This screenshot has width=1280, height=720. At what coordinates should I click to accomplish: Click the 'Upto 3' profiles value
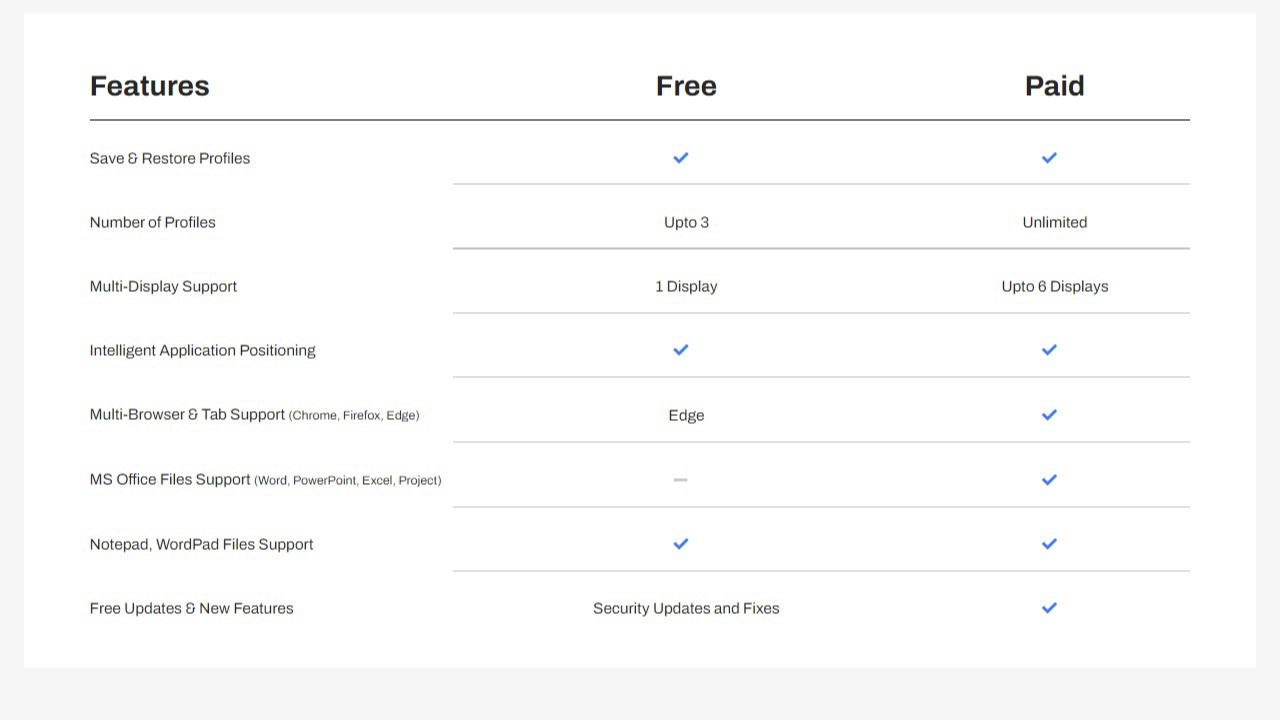click(686, 222)
